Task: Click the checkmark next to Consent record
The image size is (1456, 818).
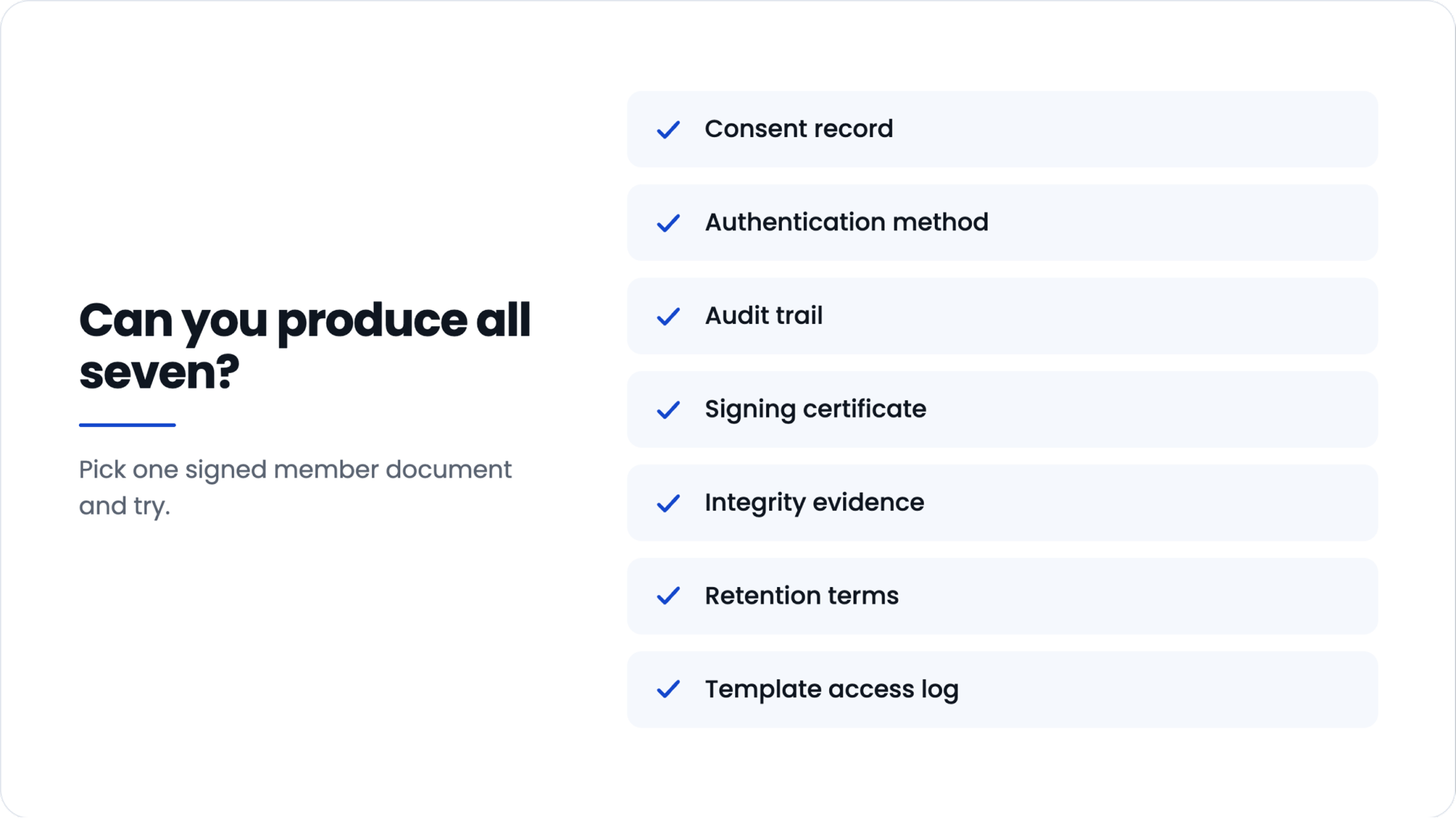Action: coord(668,129)
